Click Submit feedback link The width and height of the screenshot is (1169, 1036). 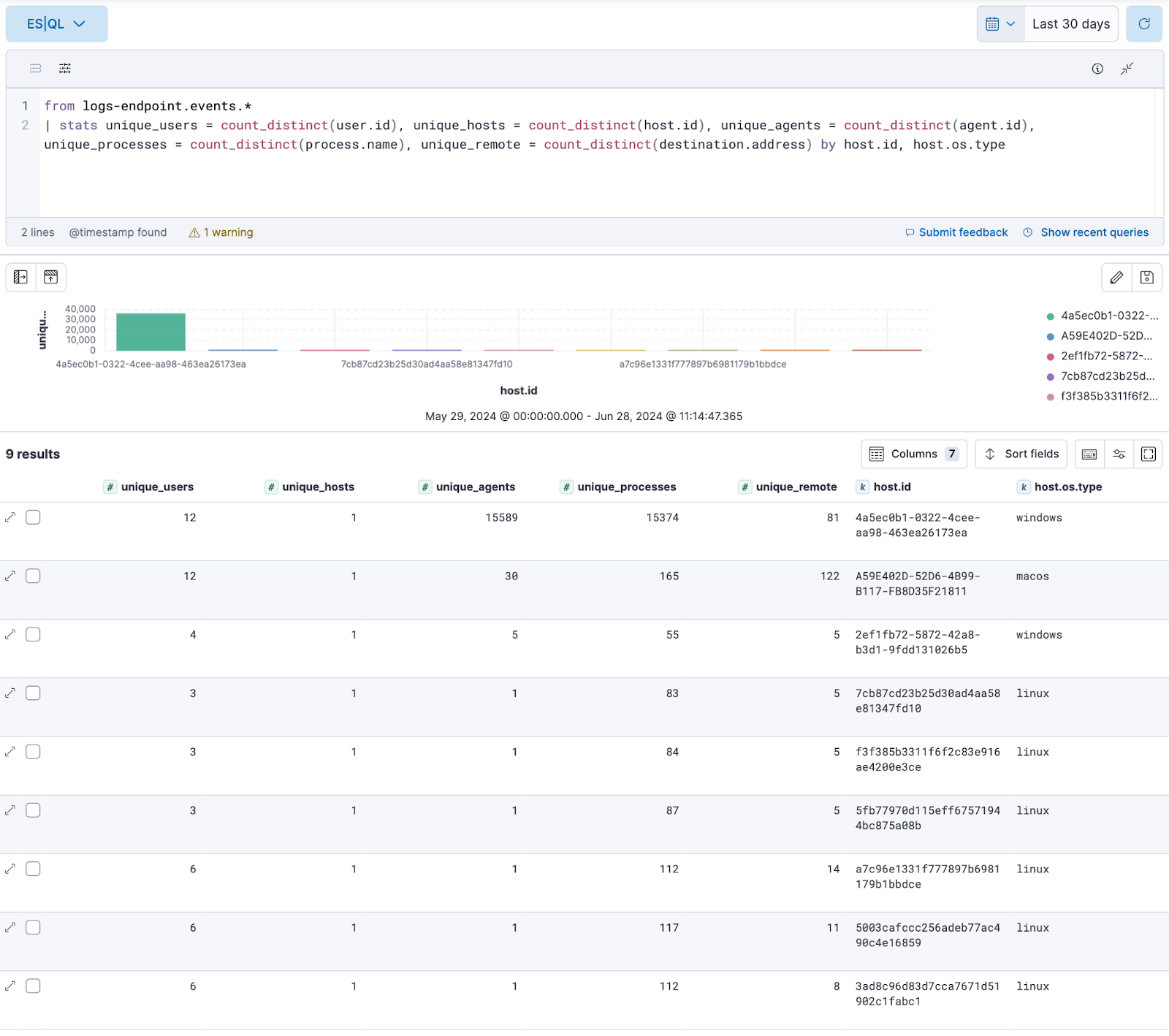(956, 232)
